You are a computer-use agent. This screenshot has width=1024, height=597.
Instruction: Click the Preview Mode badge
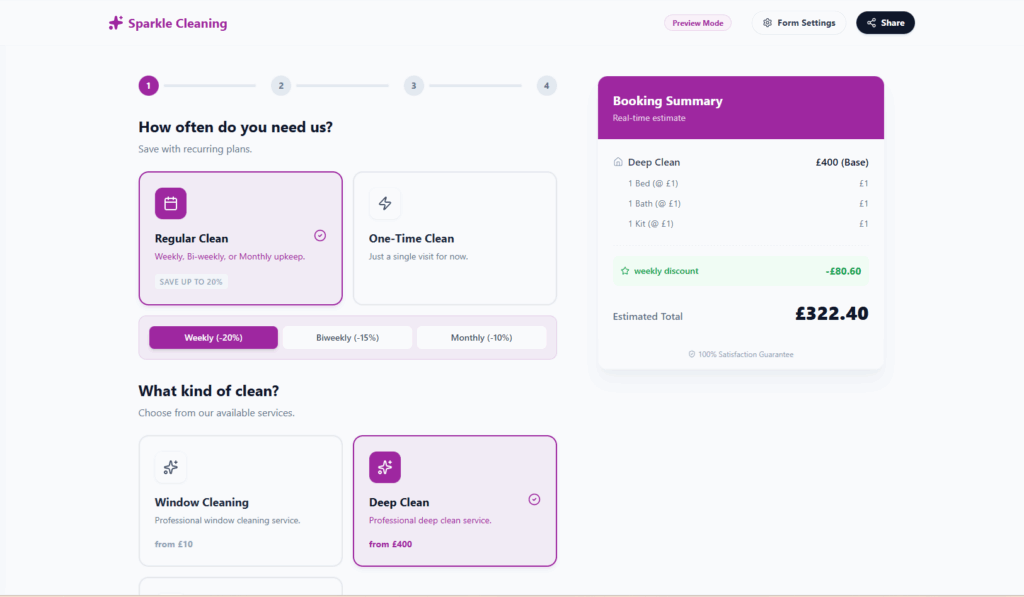click(698, 23)
